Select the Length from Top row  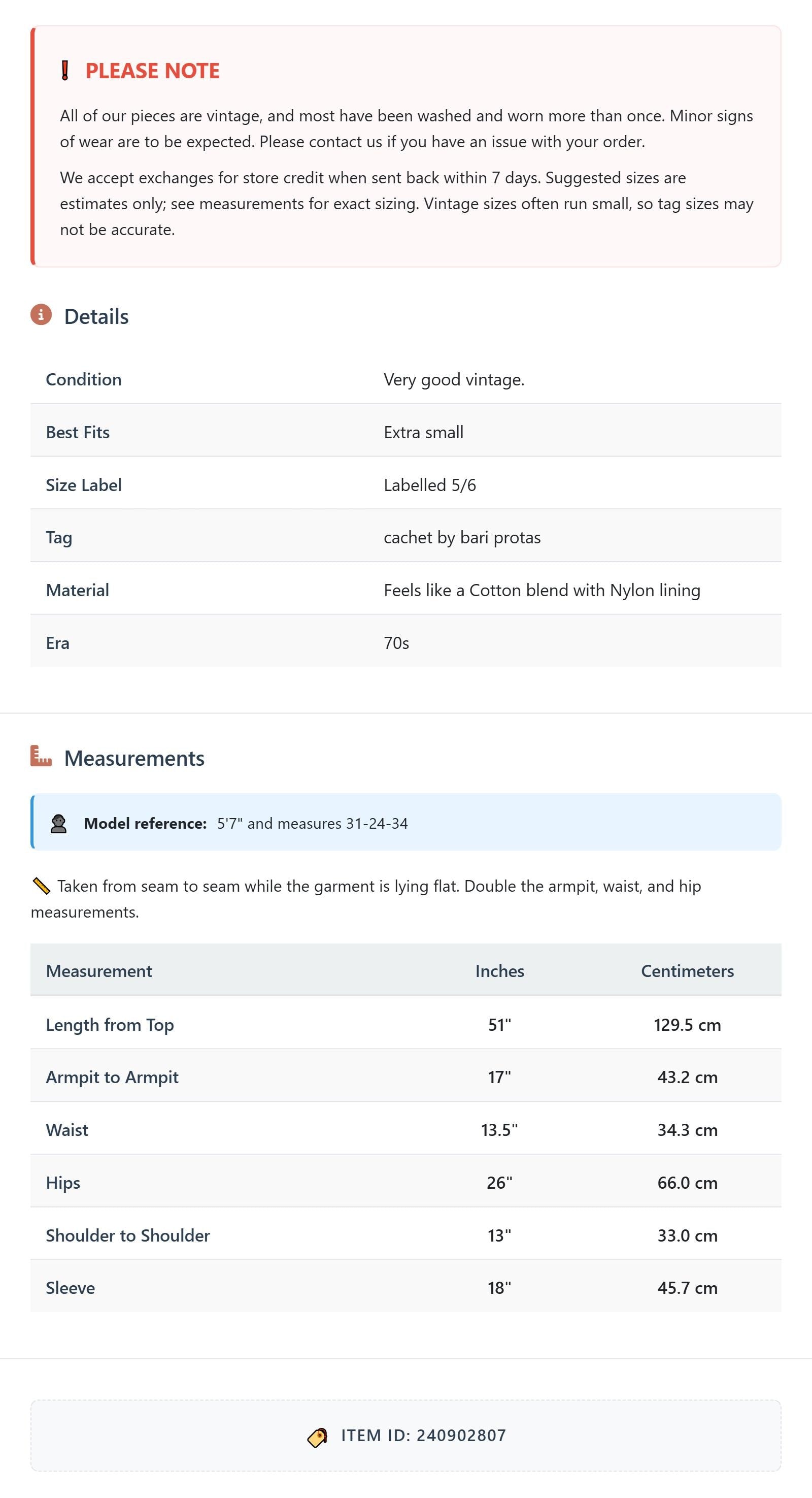405,1024
